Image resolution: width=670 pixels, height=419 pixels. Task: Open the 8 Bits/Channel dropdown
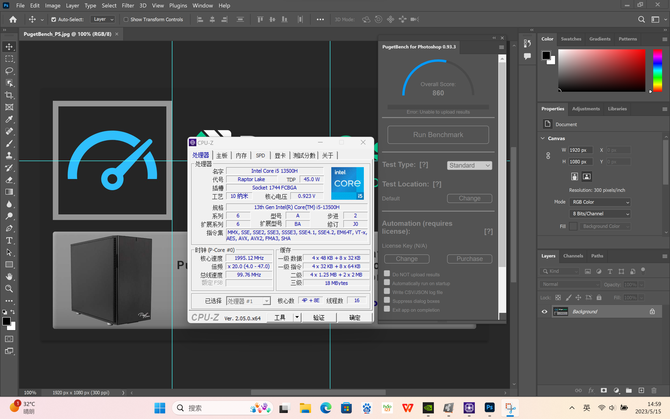coord(600,214)
